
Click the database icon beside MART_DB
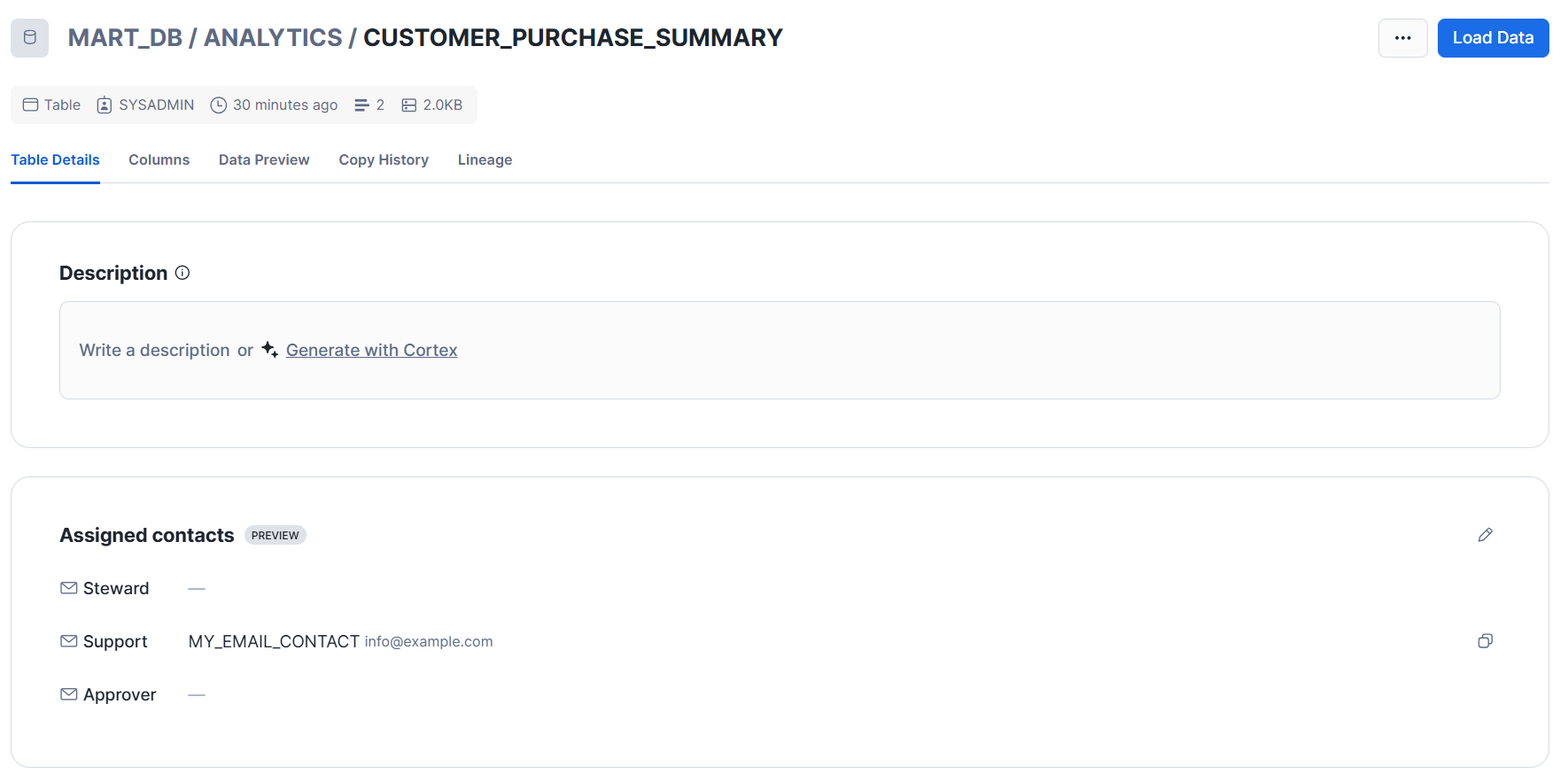tap(29, 38)
